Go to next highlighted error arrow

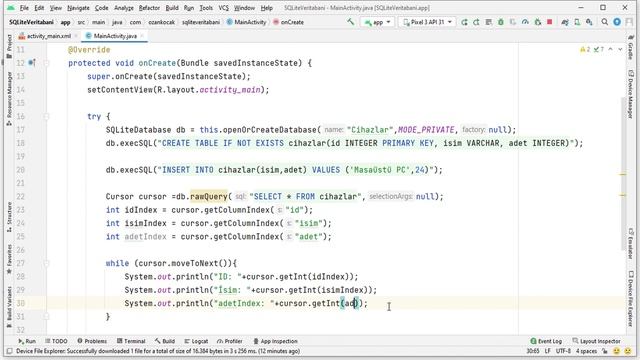(620, 49)
